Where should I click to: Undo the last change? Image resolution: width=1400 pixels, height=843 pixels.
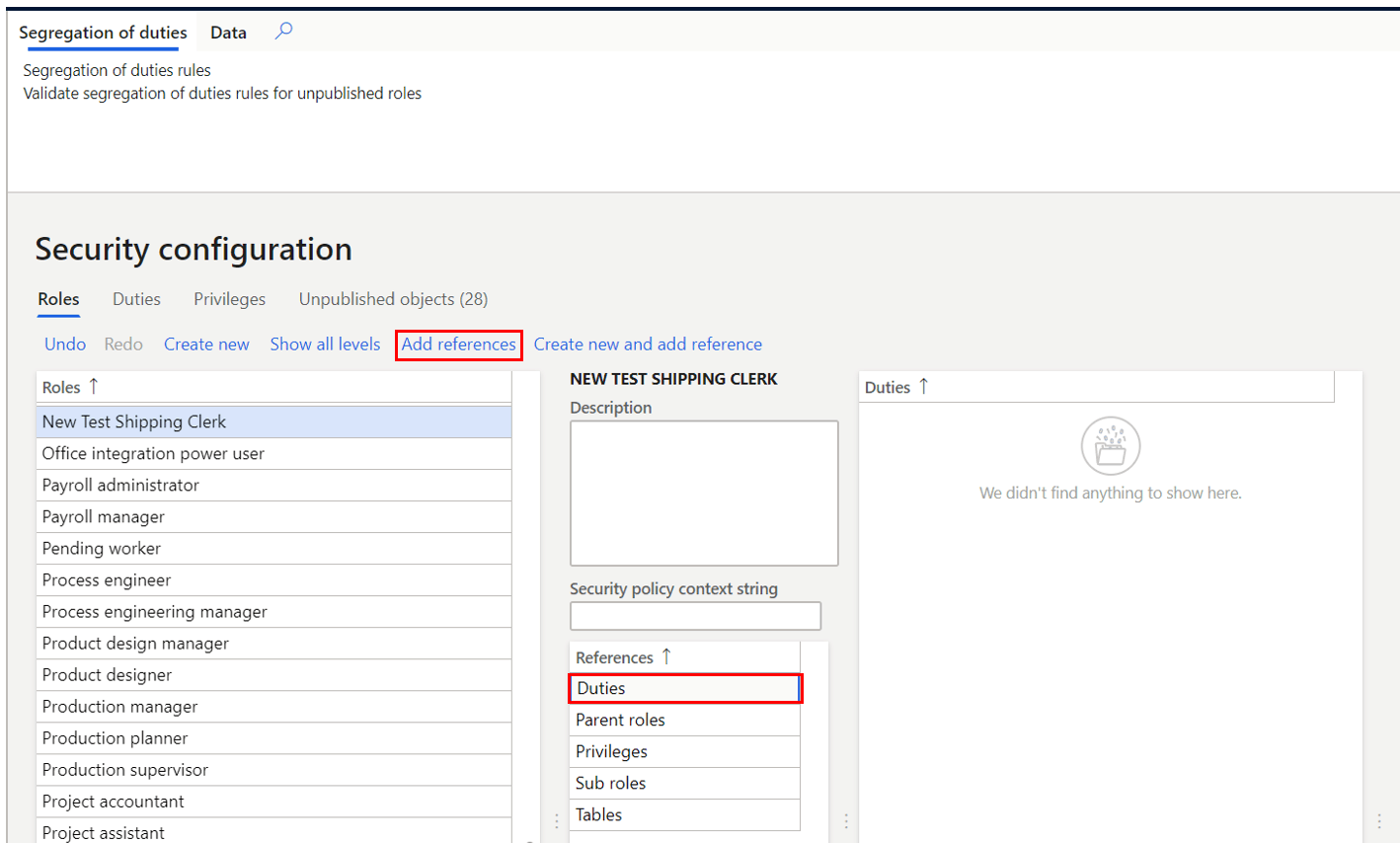(64, 344)
